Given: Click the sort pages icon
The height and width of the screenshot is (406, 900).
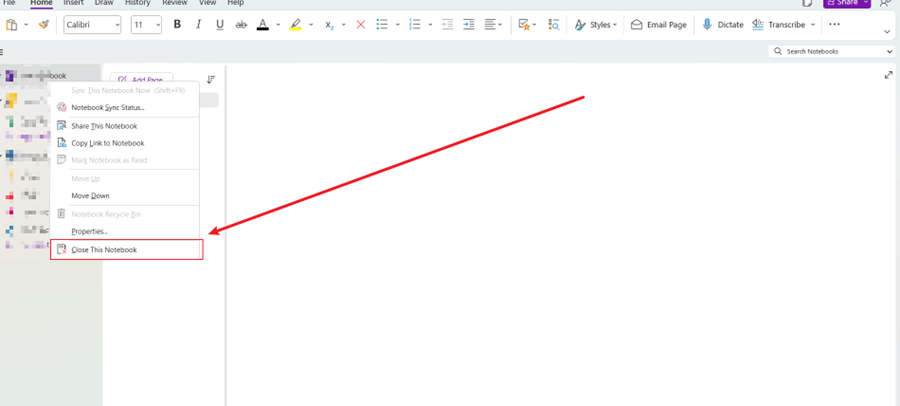Looking at the screenshot, I should [x=211, y=79].
